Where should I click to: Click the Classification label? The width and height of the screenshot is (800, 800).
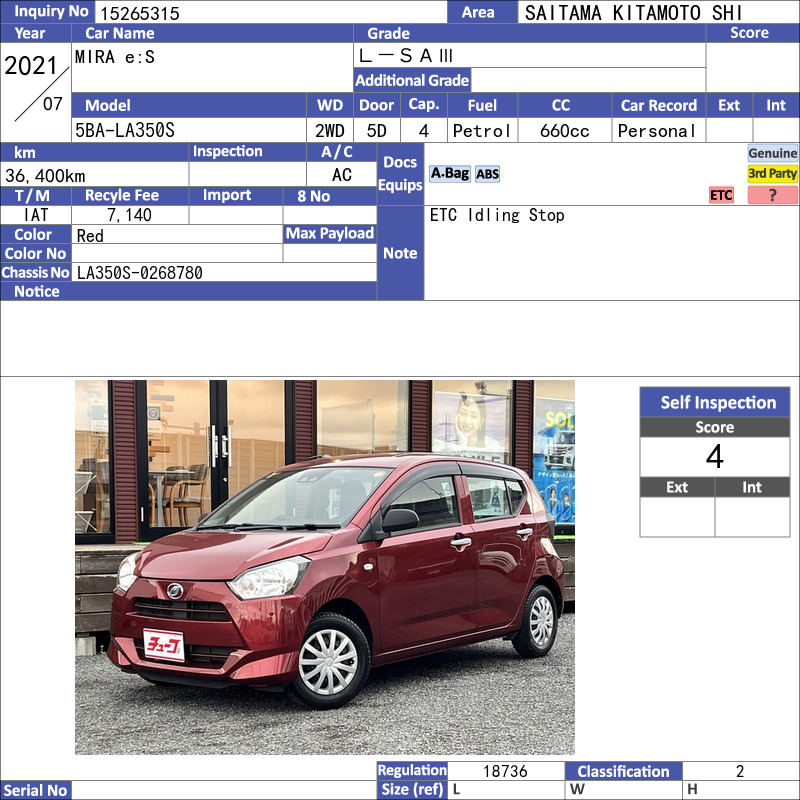623,771
